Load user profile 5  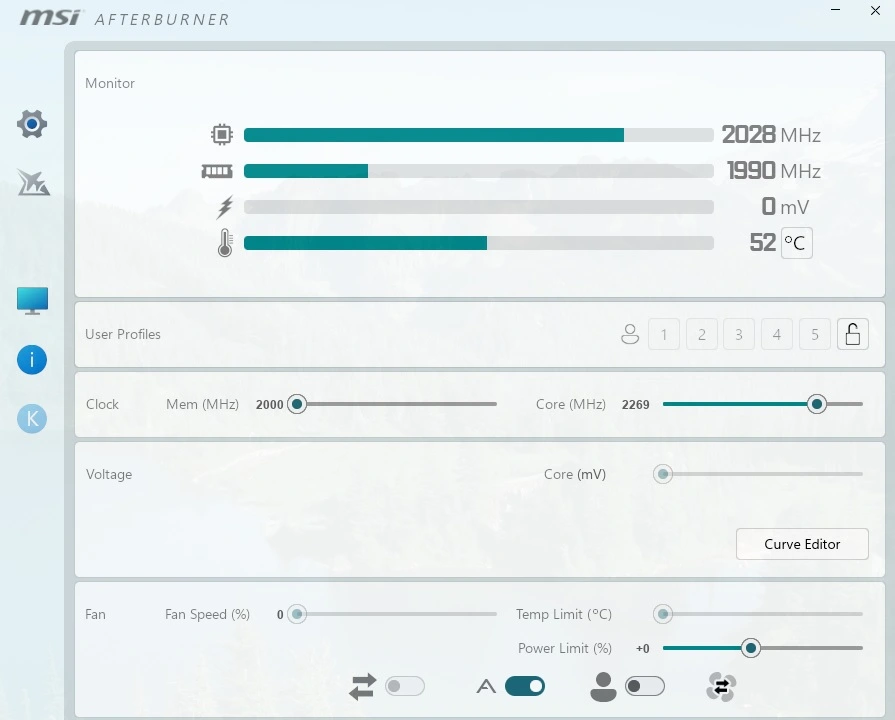(815, 334)
